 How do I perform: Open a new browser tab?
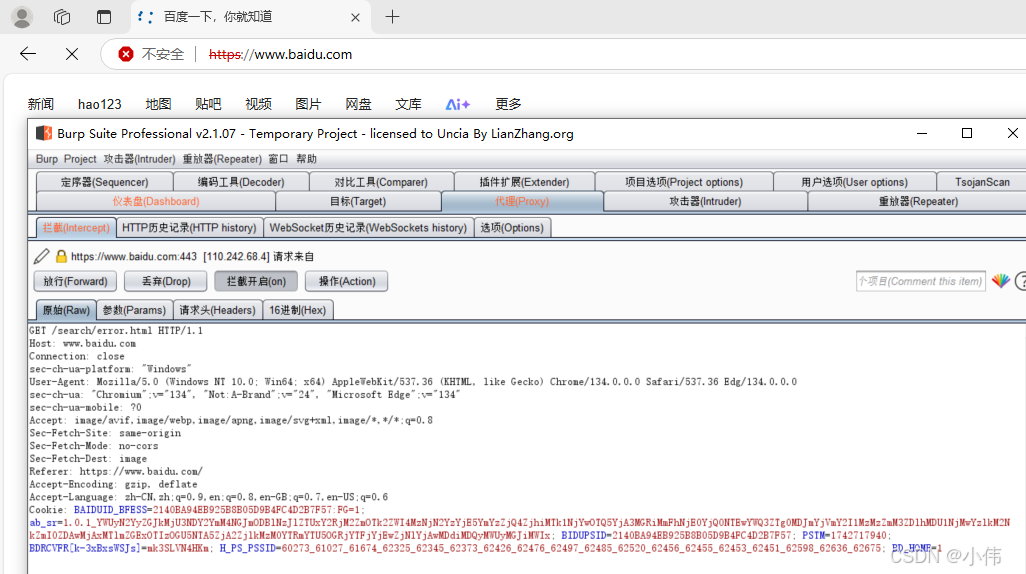(393, 17)
